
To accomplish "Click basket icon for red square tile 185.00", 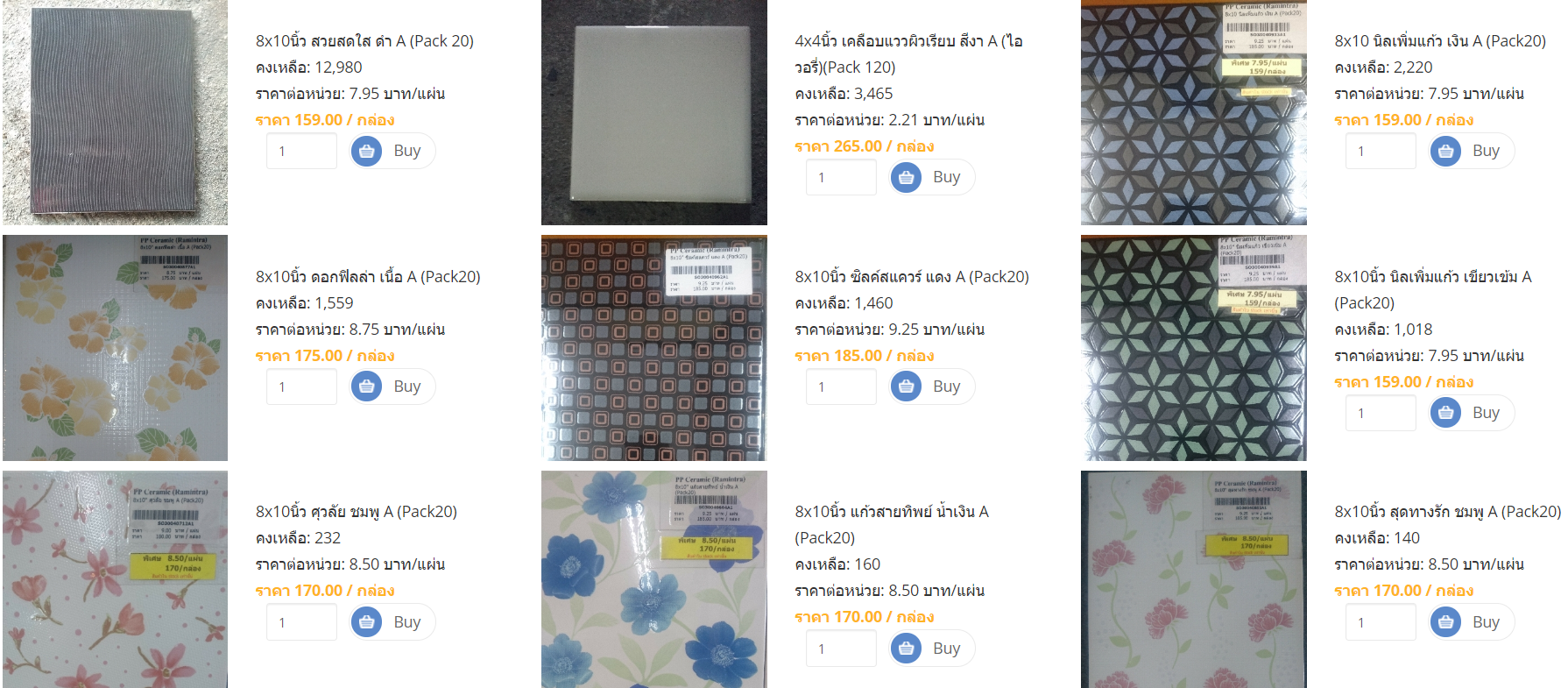I will pyautogui.click(x=907, y=387).
